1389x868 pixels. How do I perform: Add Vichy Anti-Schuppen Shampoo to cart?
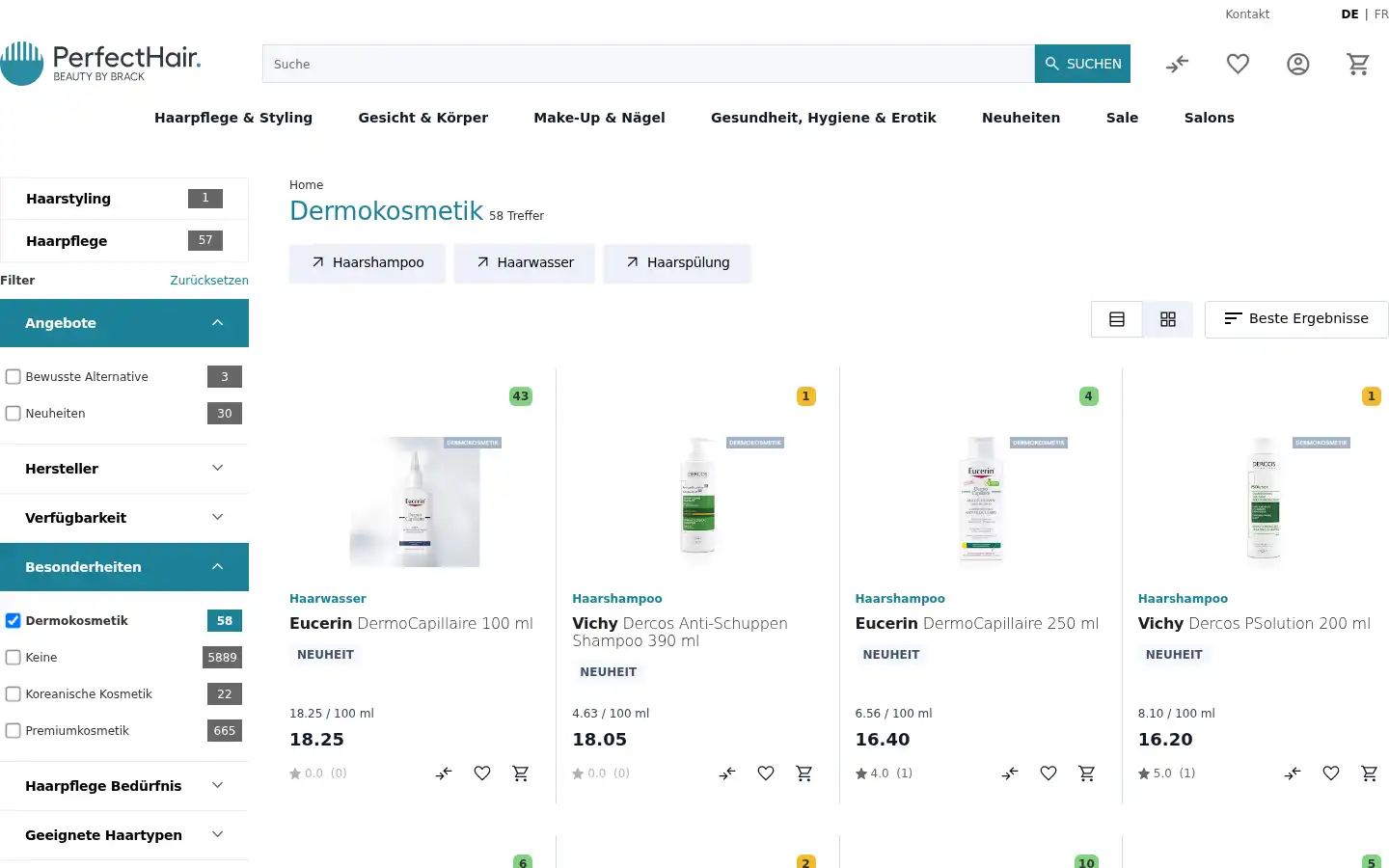[804, 773]
